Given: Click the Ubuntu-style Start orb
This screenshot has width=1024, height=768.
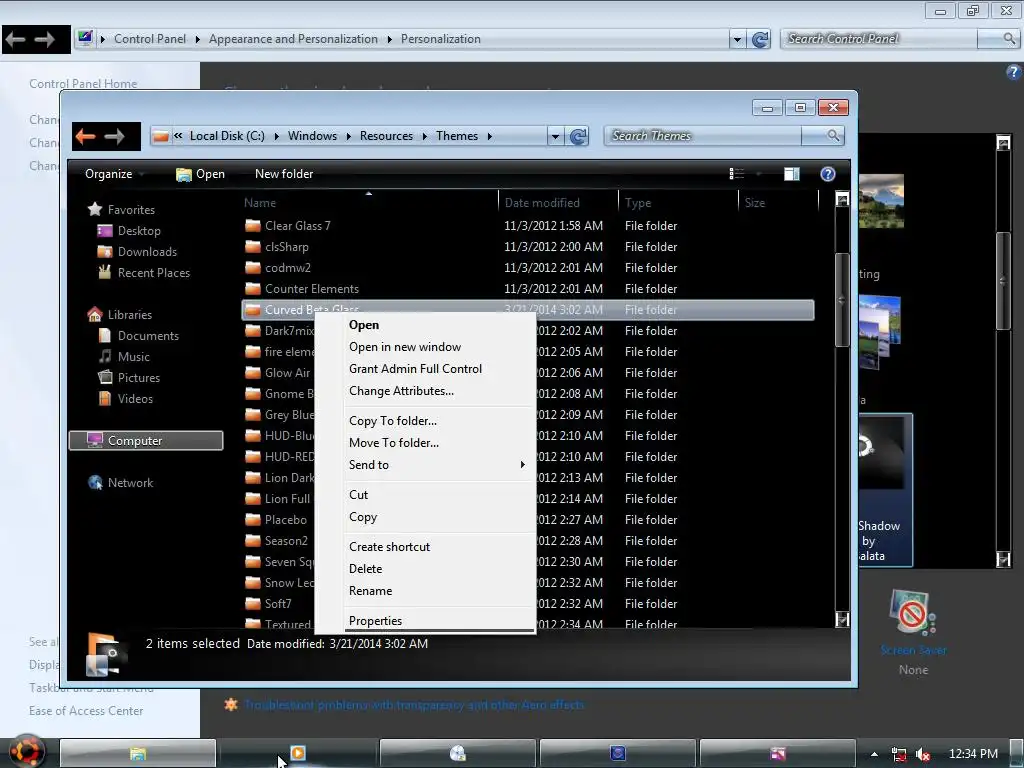Looking at the screenshot, I should point(26,752).
